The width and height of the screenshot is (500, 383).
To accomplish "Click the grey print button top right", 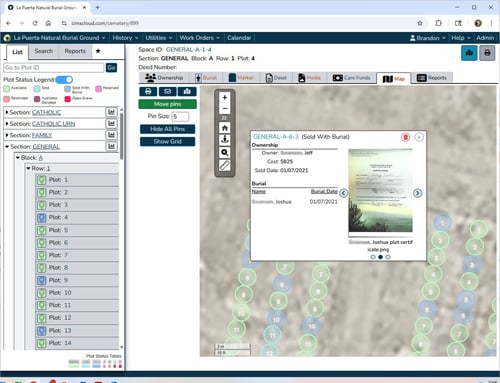I will click(487, 53).
